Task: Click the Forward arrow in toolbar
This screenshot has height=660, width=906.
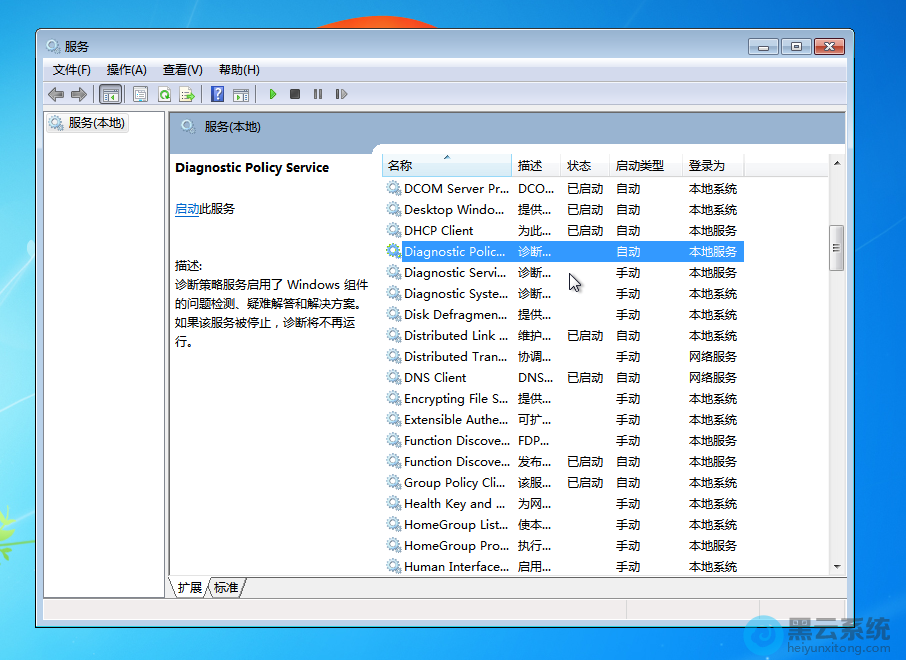Action: click(79, 94)
